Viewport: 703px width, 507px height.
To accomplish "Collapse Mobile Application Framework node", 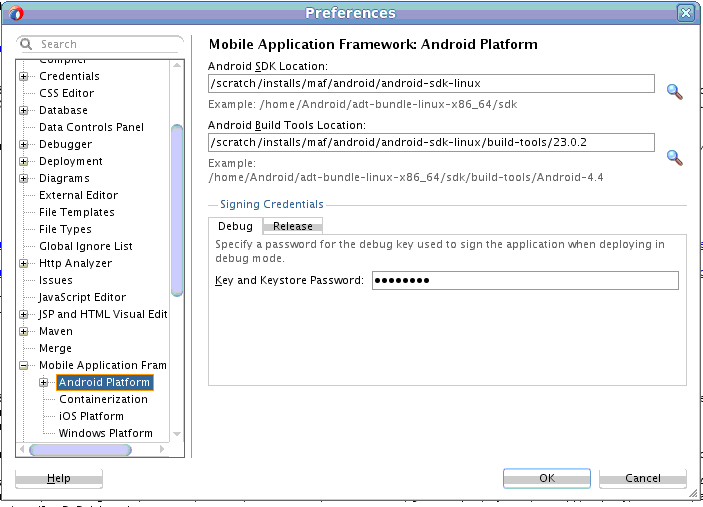I will pyautogui.click(x=24, y=366).
